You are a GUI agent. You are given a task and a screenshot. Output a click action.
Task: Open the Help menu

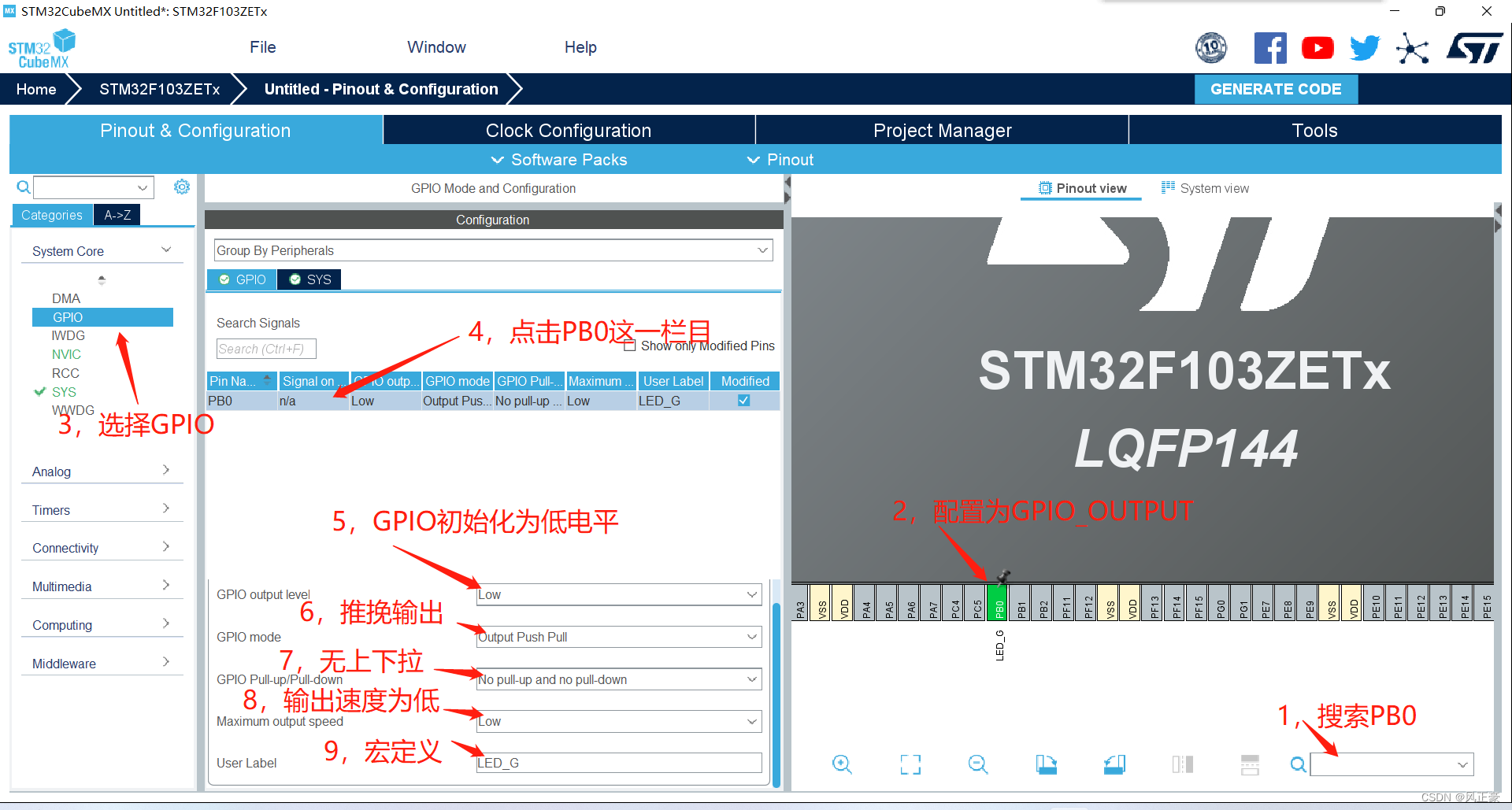tap(580, 47)
